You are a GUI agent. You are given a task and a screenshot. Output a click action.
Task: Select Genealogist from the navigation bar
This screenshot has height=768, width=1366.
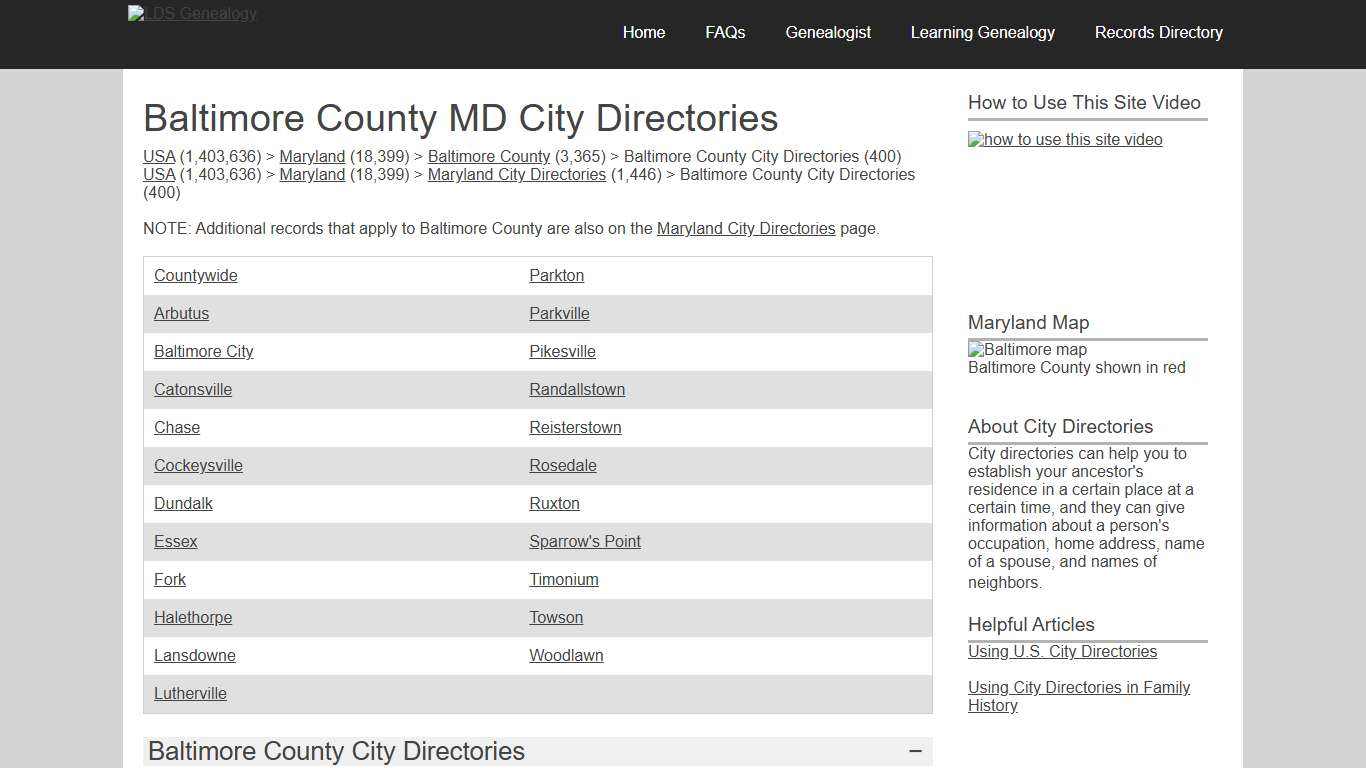(x=828, y=32)
